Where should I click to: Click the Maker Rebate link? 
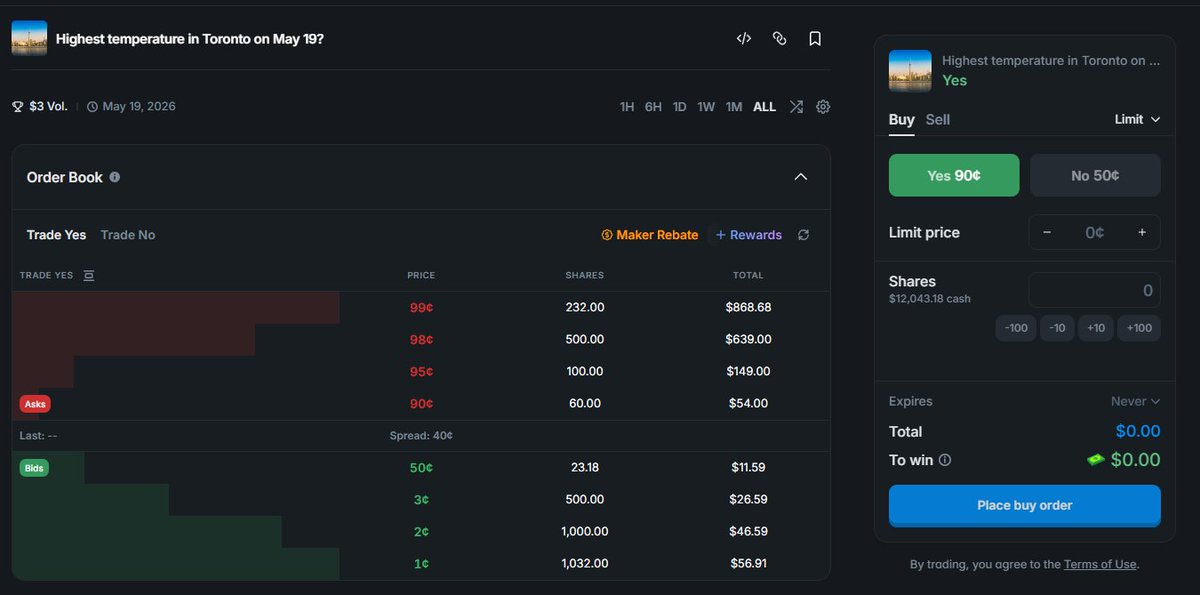(650, 235)
